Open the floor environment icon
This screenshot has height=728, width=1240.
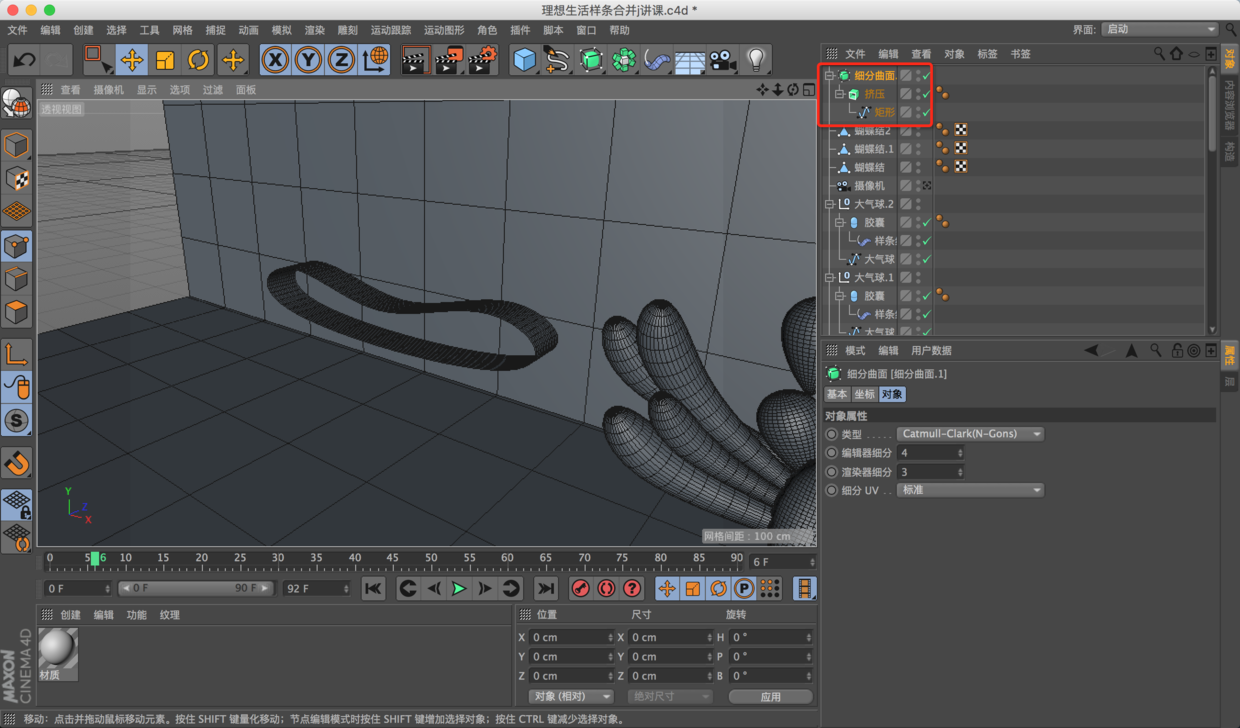click(690, 60)
